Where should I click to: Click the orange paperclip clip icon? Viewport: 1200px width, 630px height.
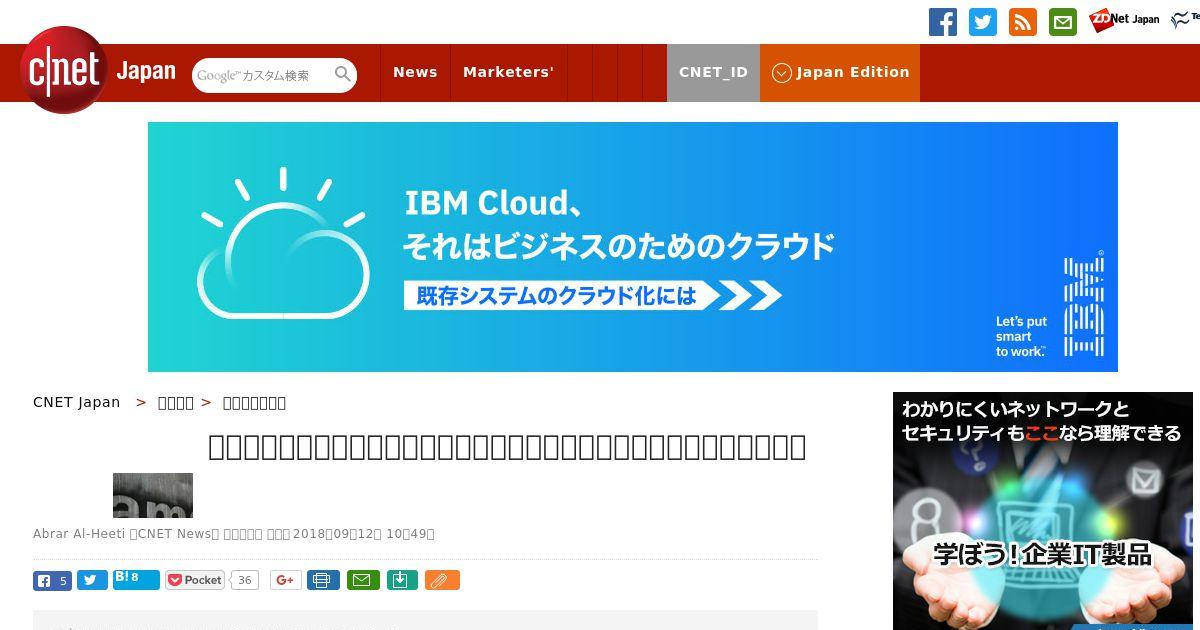(442, 580)
